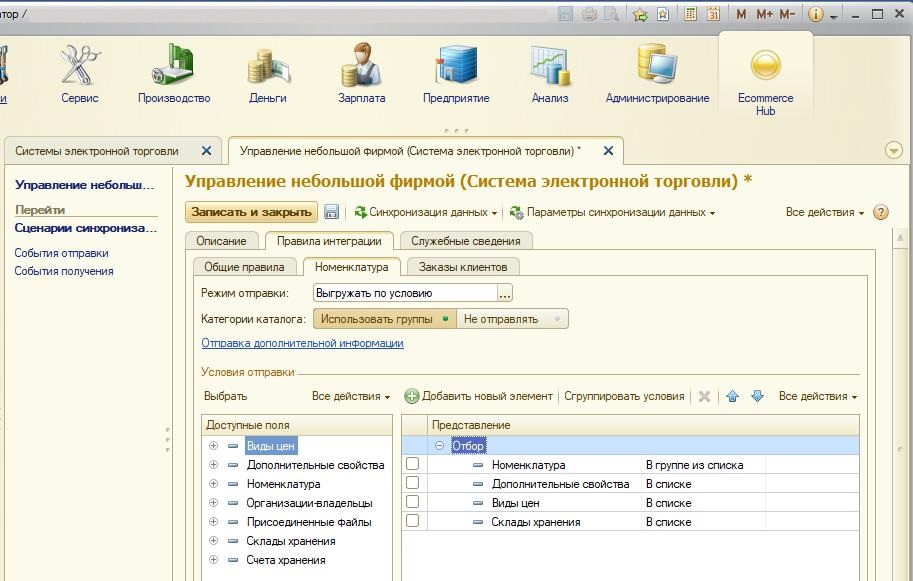The width and height of the screenshot is (913, 581).
Task: Click the save diskette icon beside Записать и закрыть
Action: pos(332,212)
